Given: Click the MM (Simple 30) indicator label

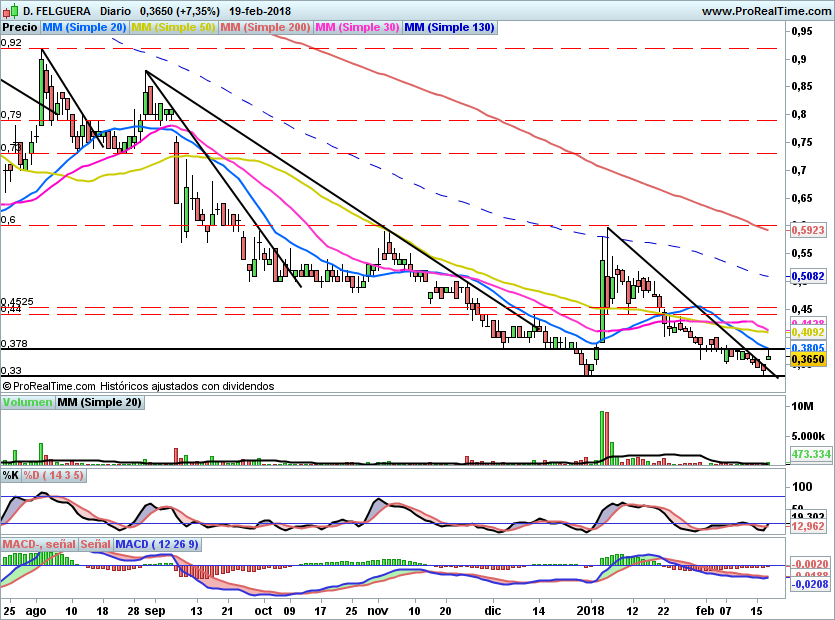Looking at the screenshot, I should [357, 28].
